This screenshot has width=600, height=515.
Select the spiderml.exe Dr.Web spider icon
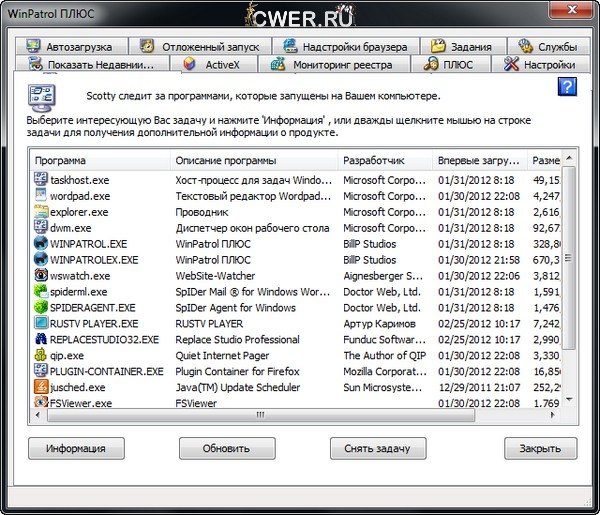pyautogui.click(x=41, y=291)
